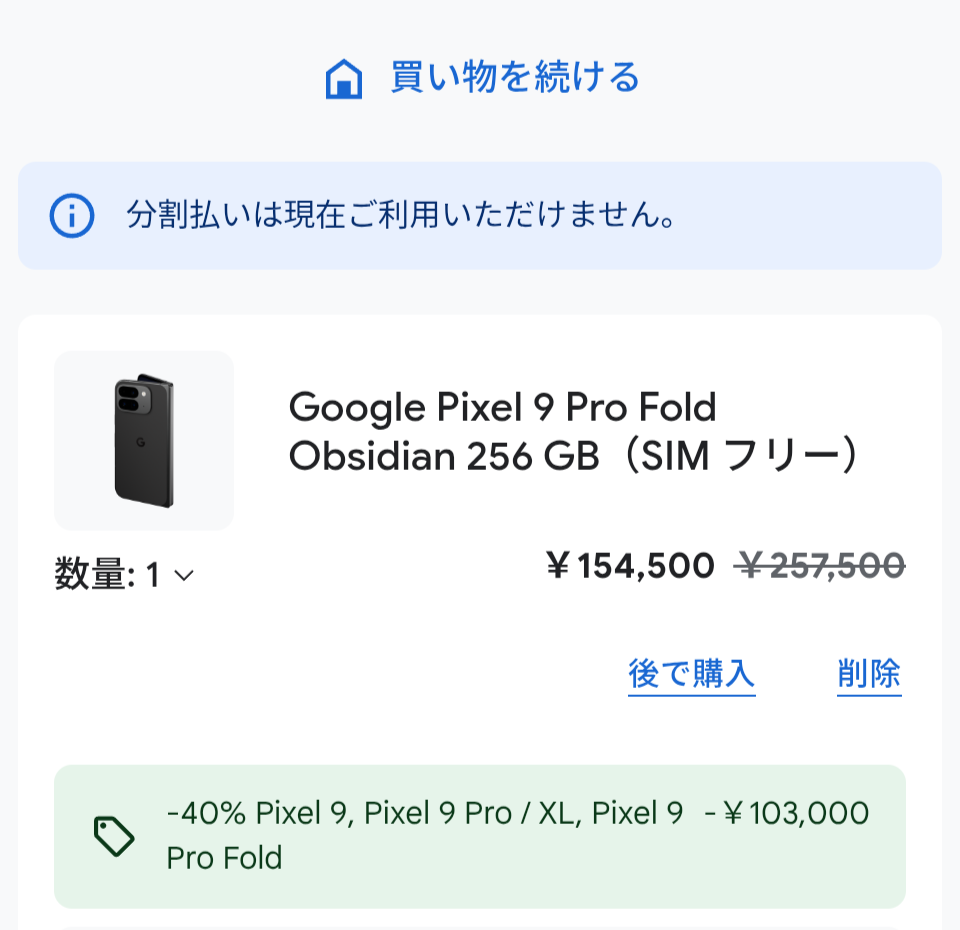Open the Pixel 9 Pro Fold product thumbnail

tap(144, 440)
